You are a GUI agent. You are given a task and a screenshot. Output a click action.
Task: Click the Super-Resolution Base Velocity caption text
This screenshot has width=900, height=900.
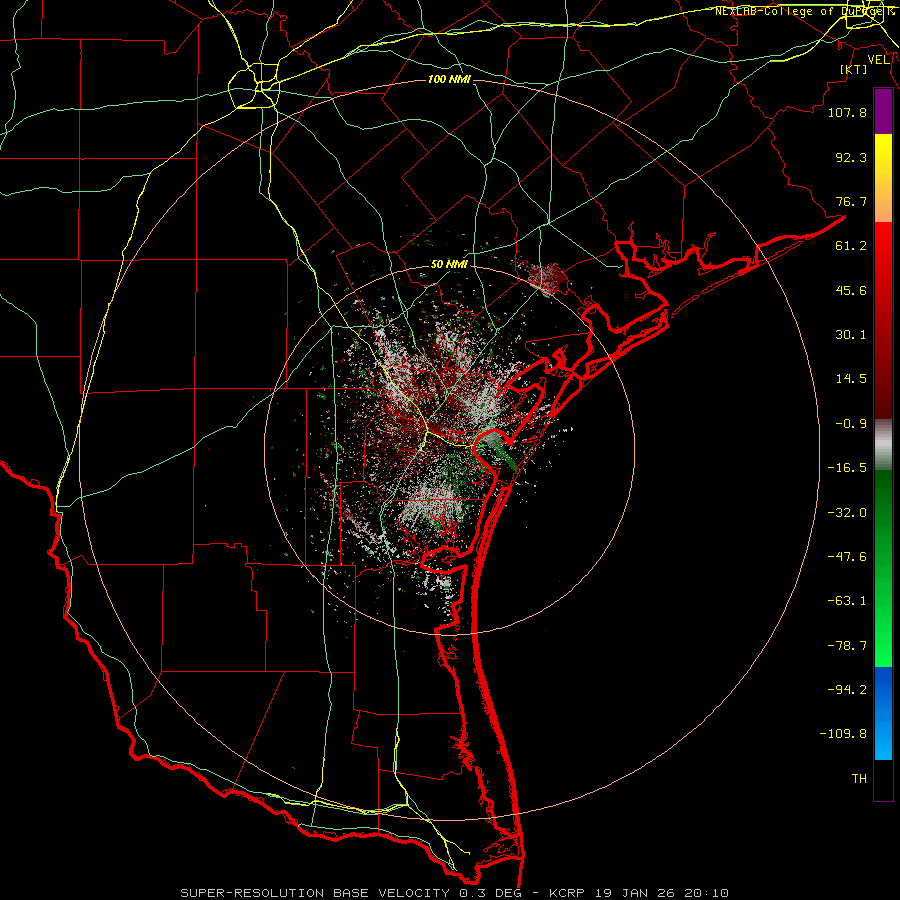[x=454, y=893]
